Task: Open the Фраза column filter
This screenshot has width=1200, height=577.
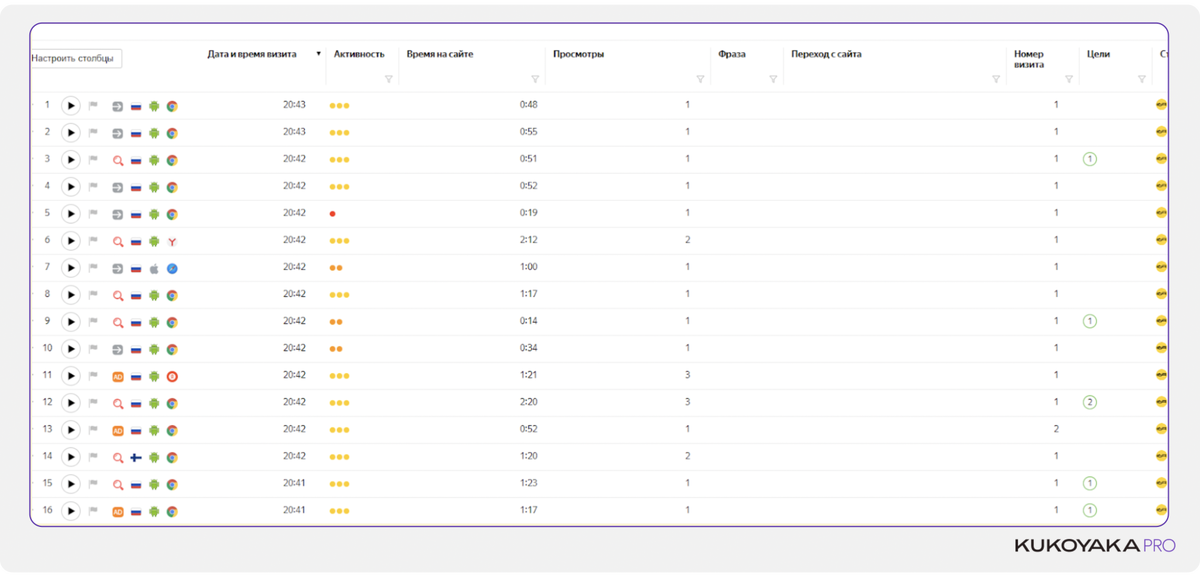Action: [x=773, y=79]
